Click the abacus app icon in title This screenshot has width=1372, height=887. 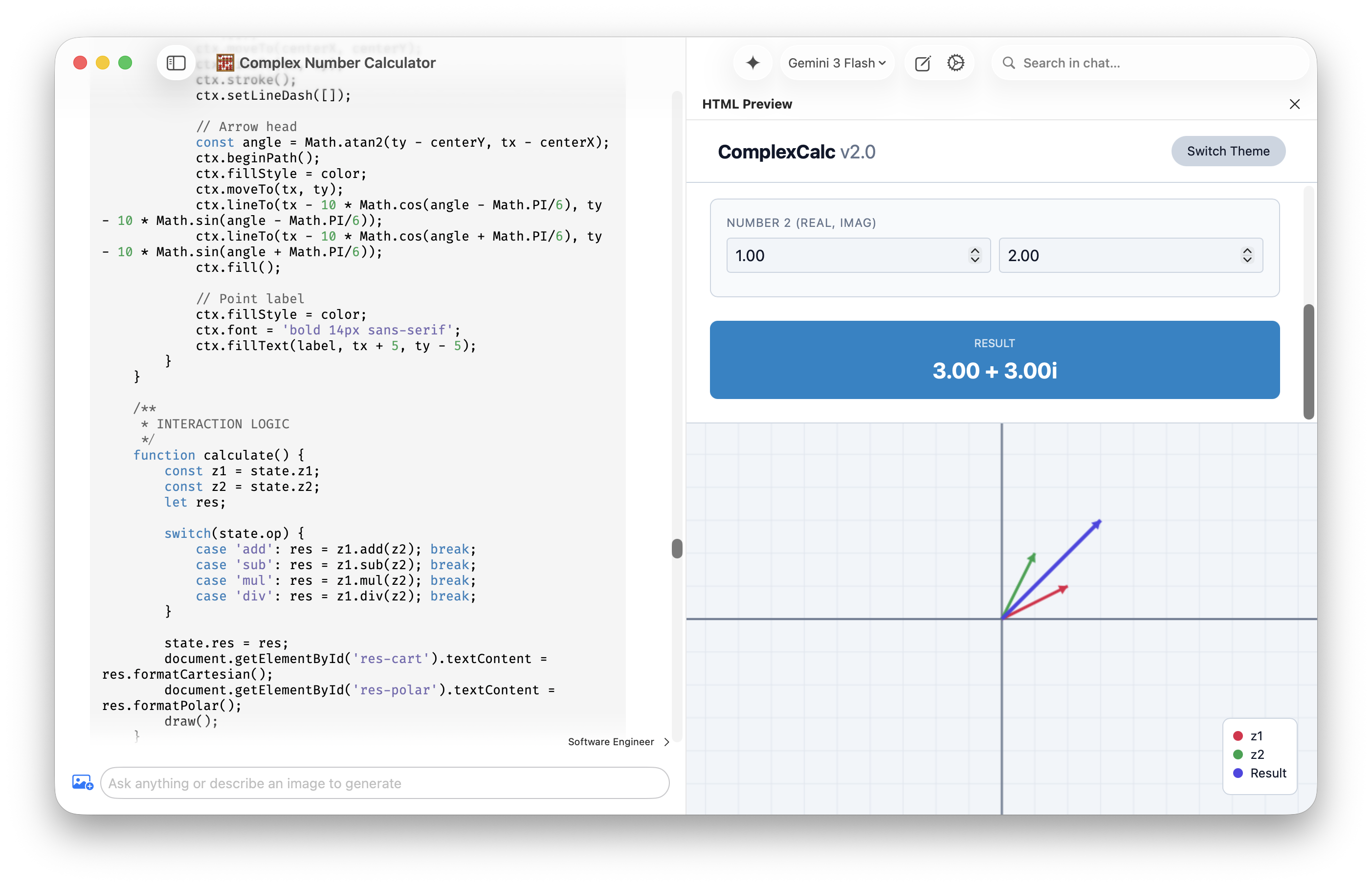(x=224, y=63)
